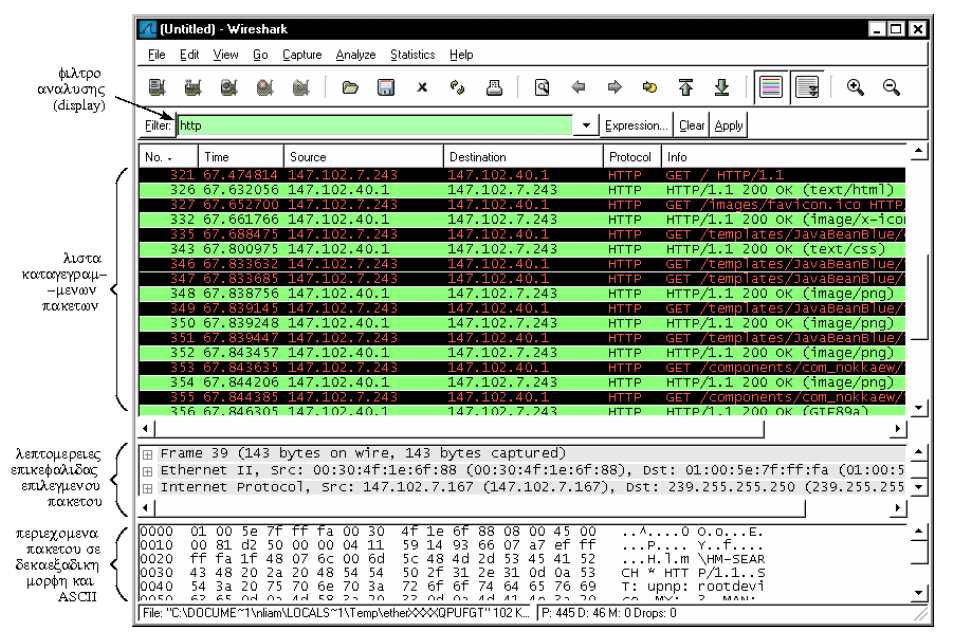Select packet 332 image/x-icon response
957x637 pixels.
pyautogui.click(x=522, y=220)
